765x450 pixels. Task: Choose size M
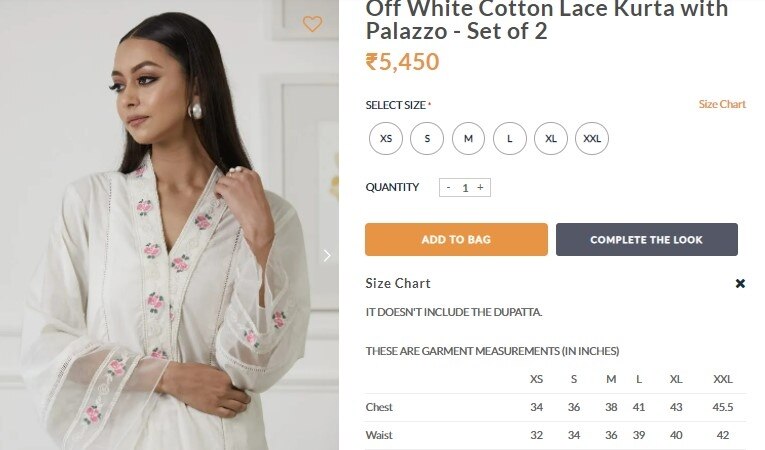468,138
